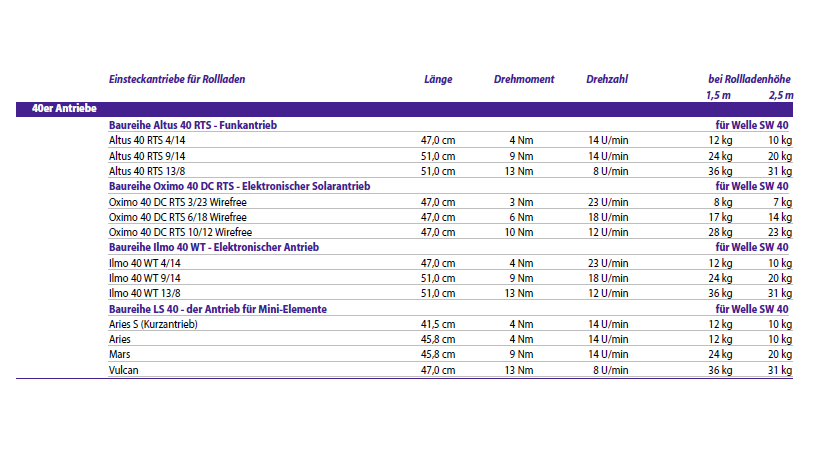Click torque '9 Nm' in Mars row
The width and height of the screenshot is (826, 450).
click(522, 355)
